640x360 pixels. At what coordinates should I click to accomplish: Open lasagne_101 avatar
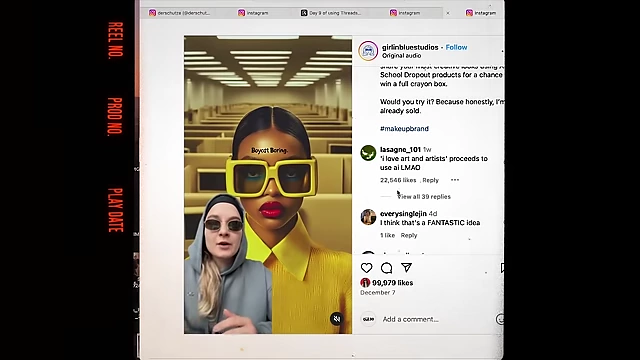[x=368, y=153]
